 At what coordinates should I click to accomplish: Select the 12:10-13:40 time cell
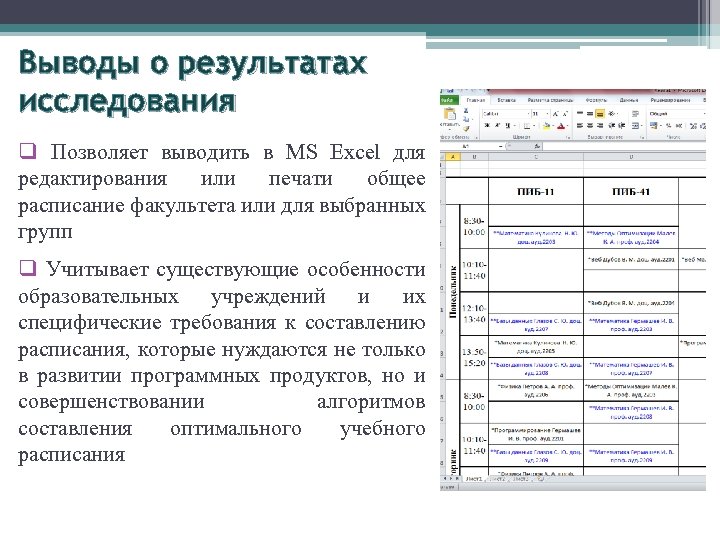[473, 314]
